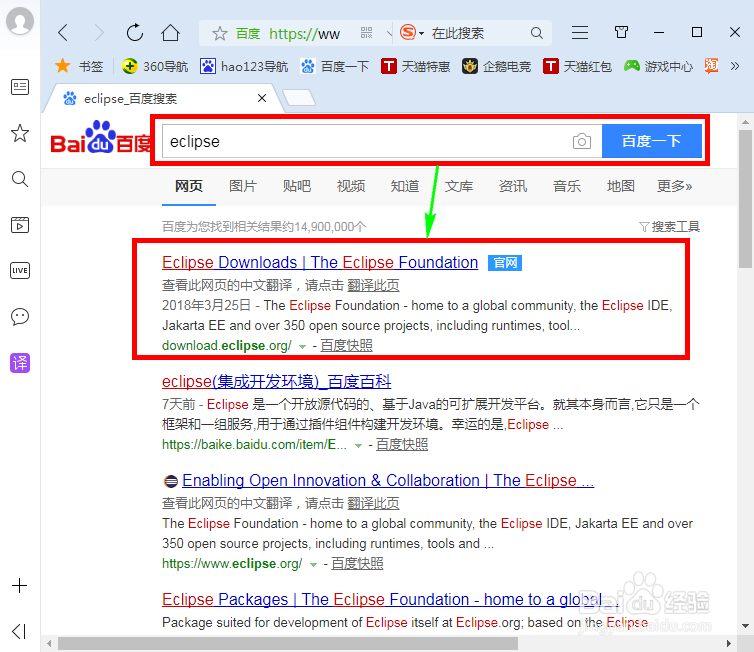Screen dimensions: 754x652
Task: Show the QR code icon in the address bar
Action: (366, 33)
